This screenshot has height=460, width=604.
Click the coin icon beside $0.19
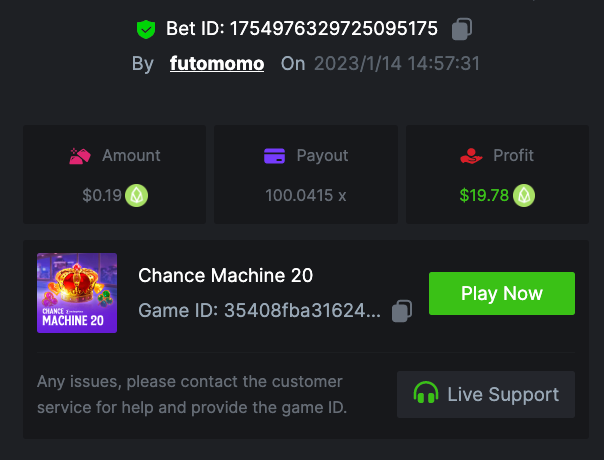[x=137, y=195]
